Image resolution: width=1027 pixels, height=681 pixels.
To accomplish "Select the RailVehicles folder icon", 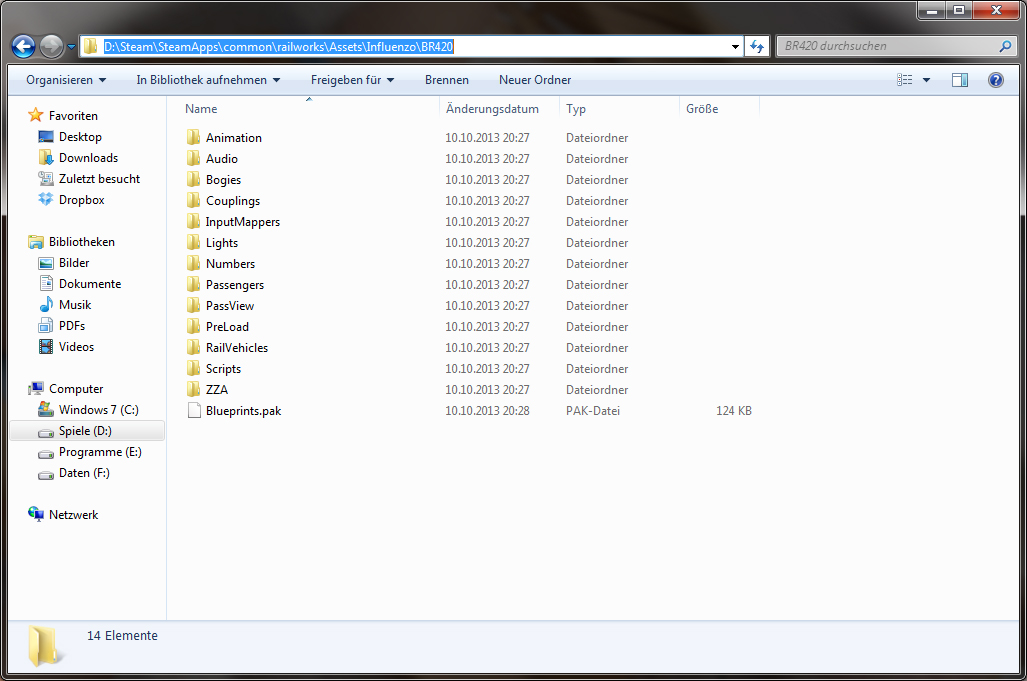I will pos(193,347).
